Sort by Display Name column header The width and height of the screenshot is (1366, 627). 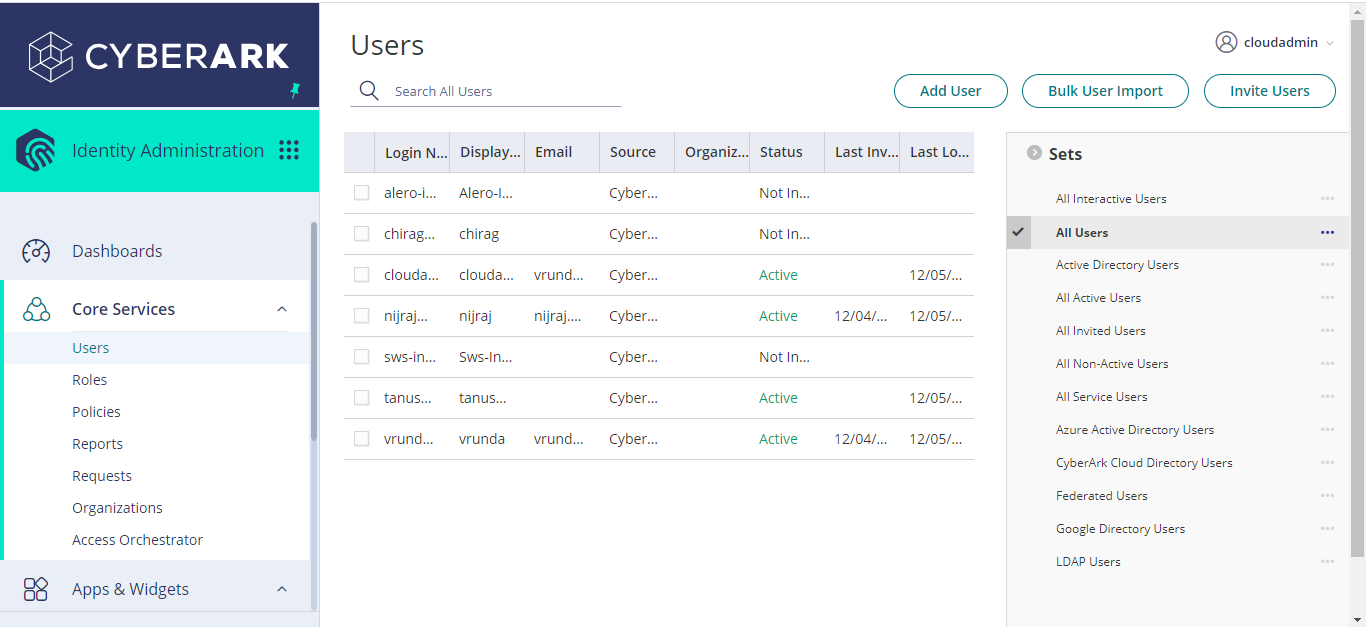click(x=487, y=152)
